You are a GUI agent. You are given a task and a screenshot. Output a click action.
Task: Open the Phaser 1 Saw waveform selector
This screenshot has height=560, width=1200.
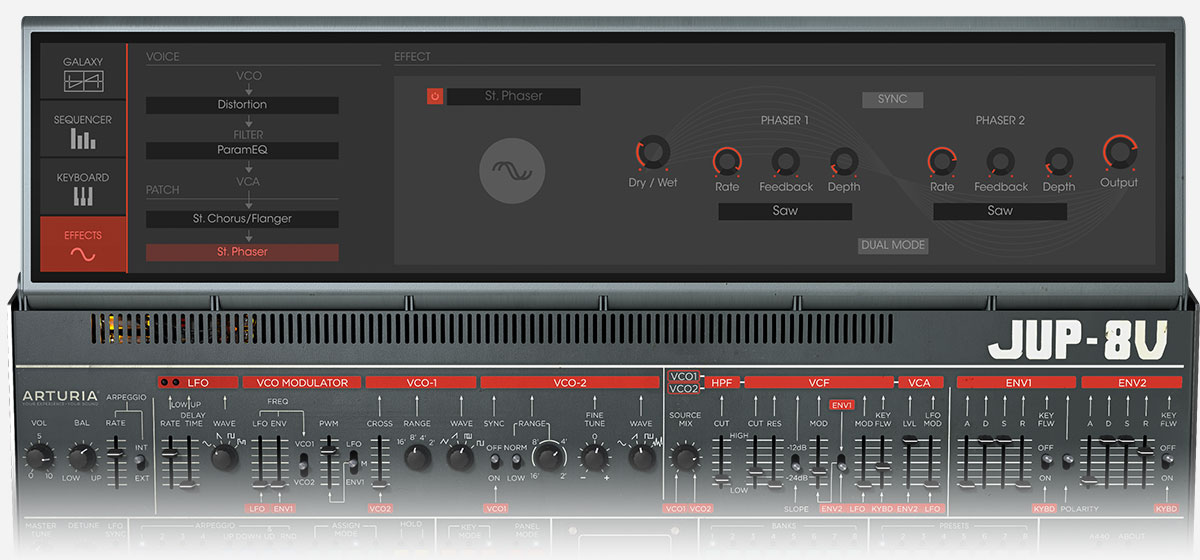(785, 211)
